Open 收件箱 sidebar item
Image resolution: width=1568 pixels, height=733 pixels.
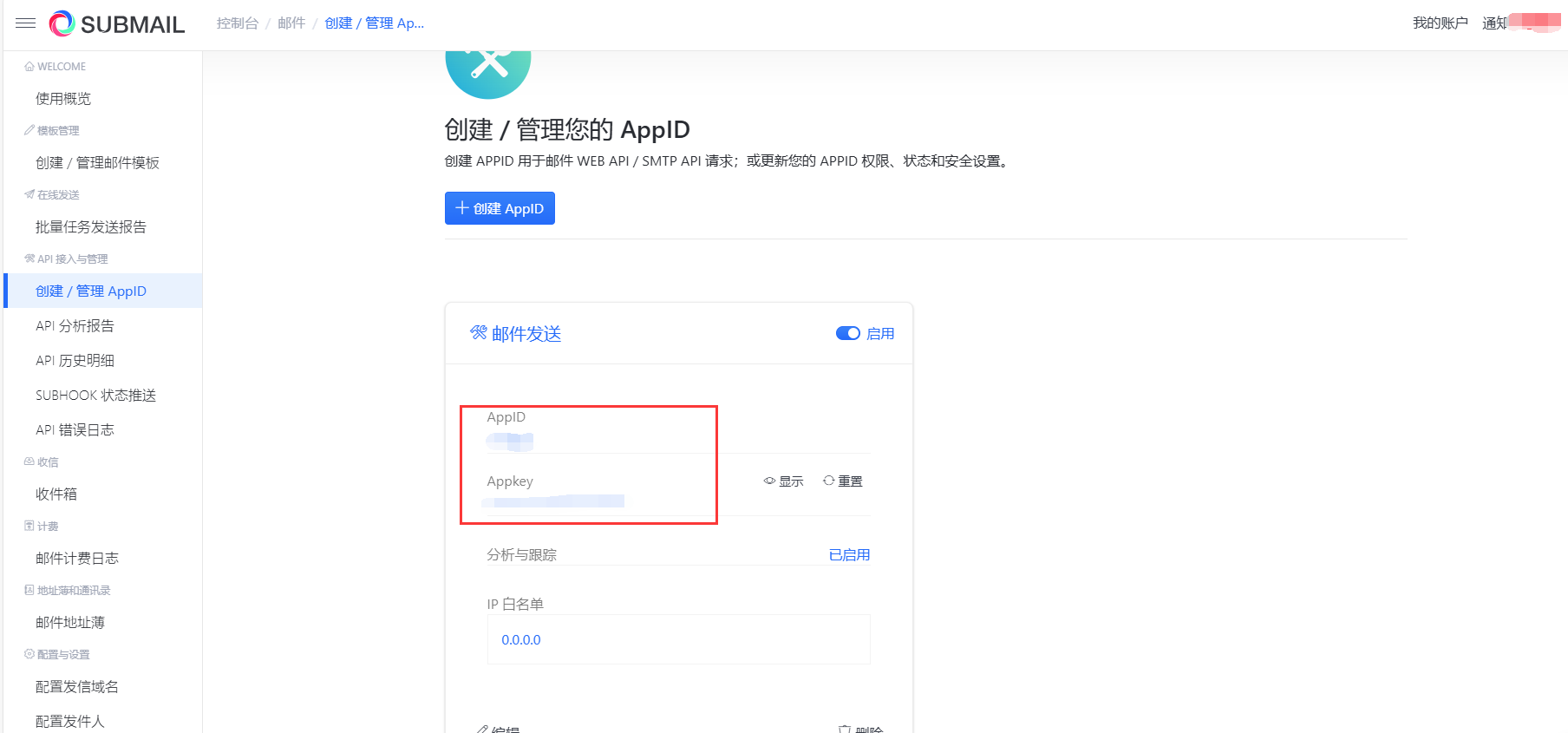tap(56, 494)
